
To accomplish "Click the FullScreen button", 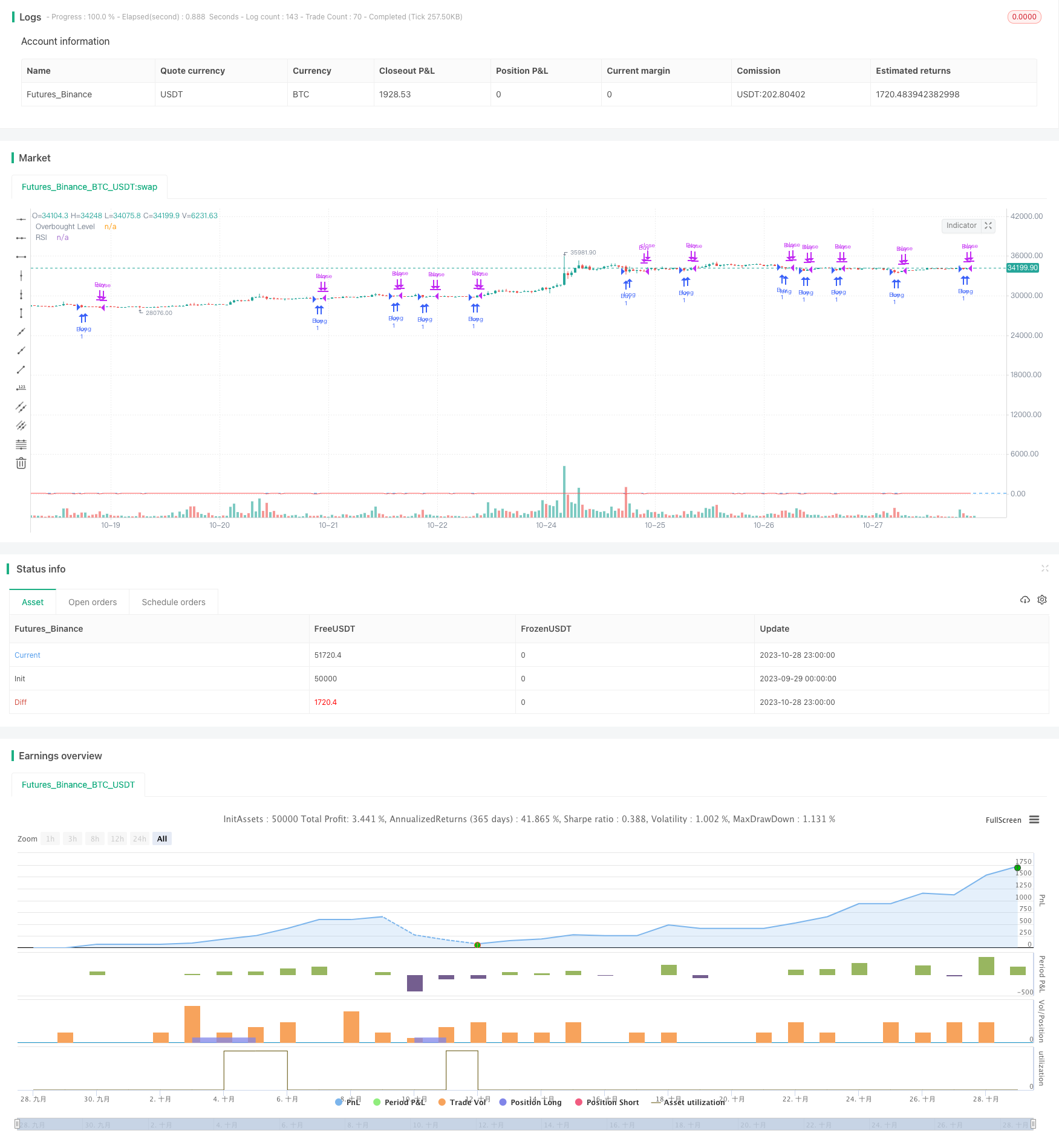I will click(1003, 820).
